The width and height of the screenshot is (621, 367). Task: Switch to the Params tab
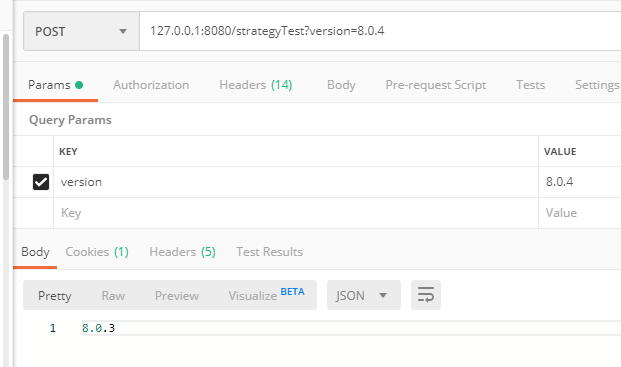55,85
